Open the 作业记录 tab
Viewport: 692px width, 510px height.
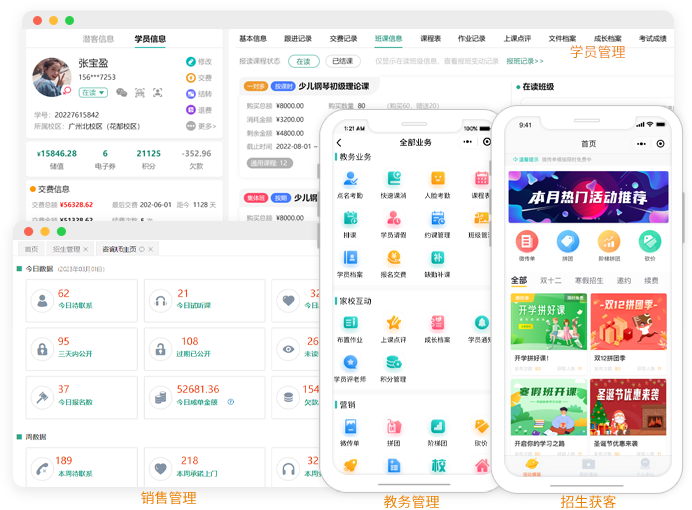(472, 38)
